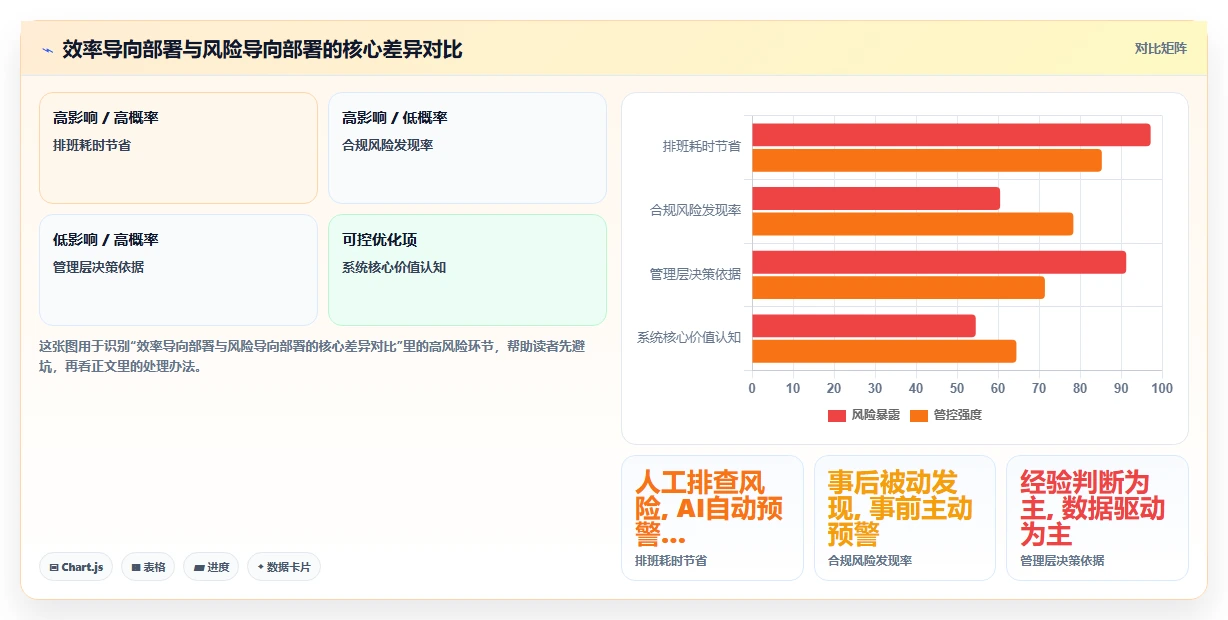Click the 数据卡片 chip sparkle icon
The width and height of the screenshot is (1228, 620).
point(261,567)
